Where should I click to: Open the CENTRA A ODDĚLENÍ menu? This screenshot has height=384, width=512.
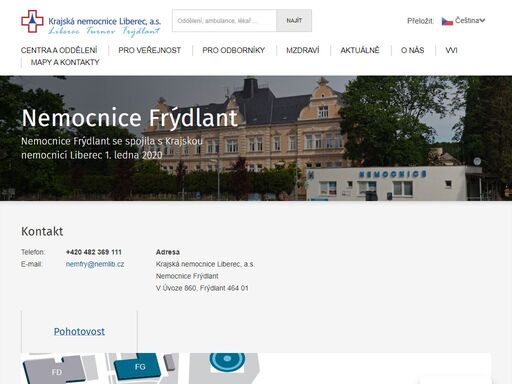[59, 50]
